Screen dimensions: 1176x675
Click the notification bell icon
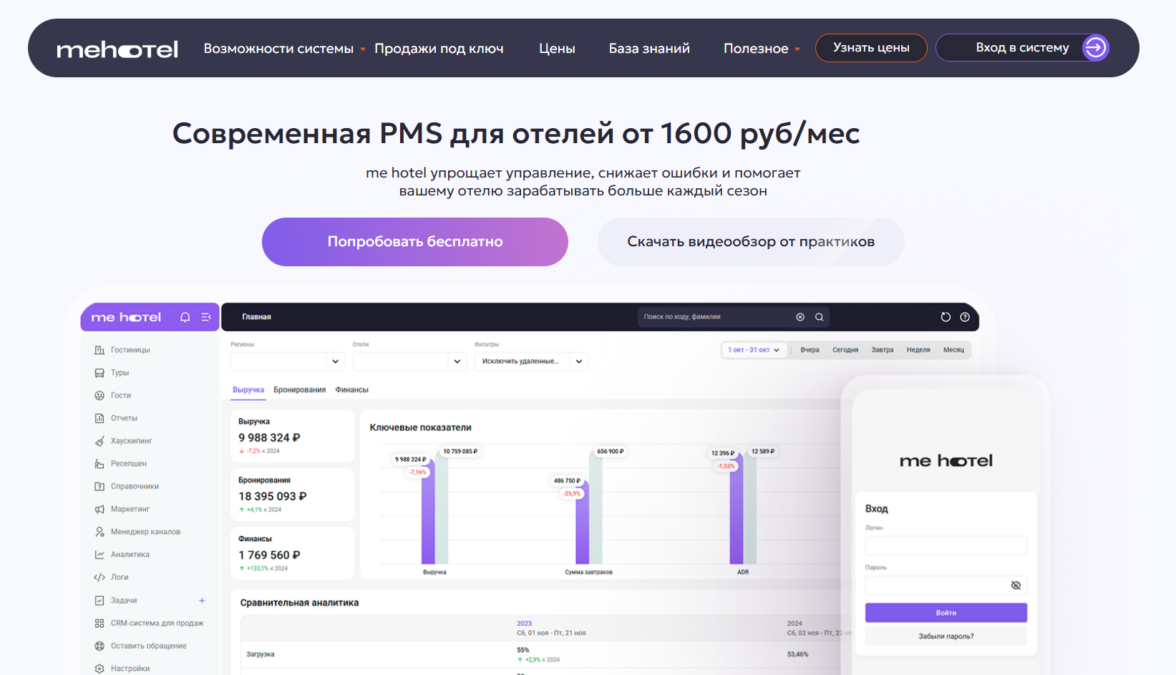coord(184,317)
